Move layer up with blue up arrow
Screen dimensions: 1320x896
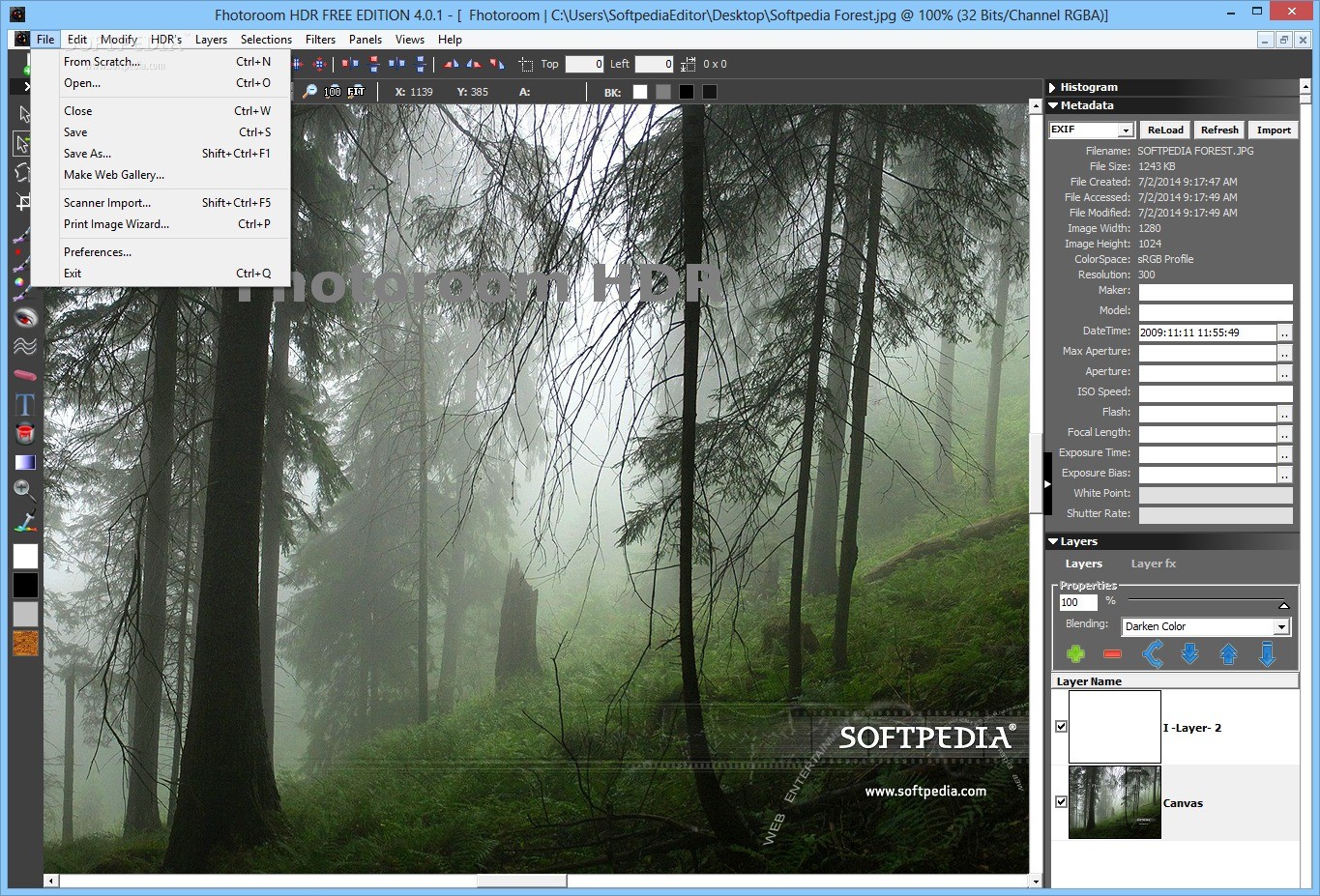pyautogui.click(x=1228, y=654)
